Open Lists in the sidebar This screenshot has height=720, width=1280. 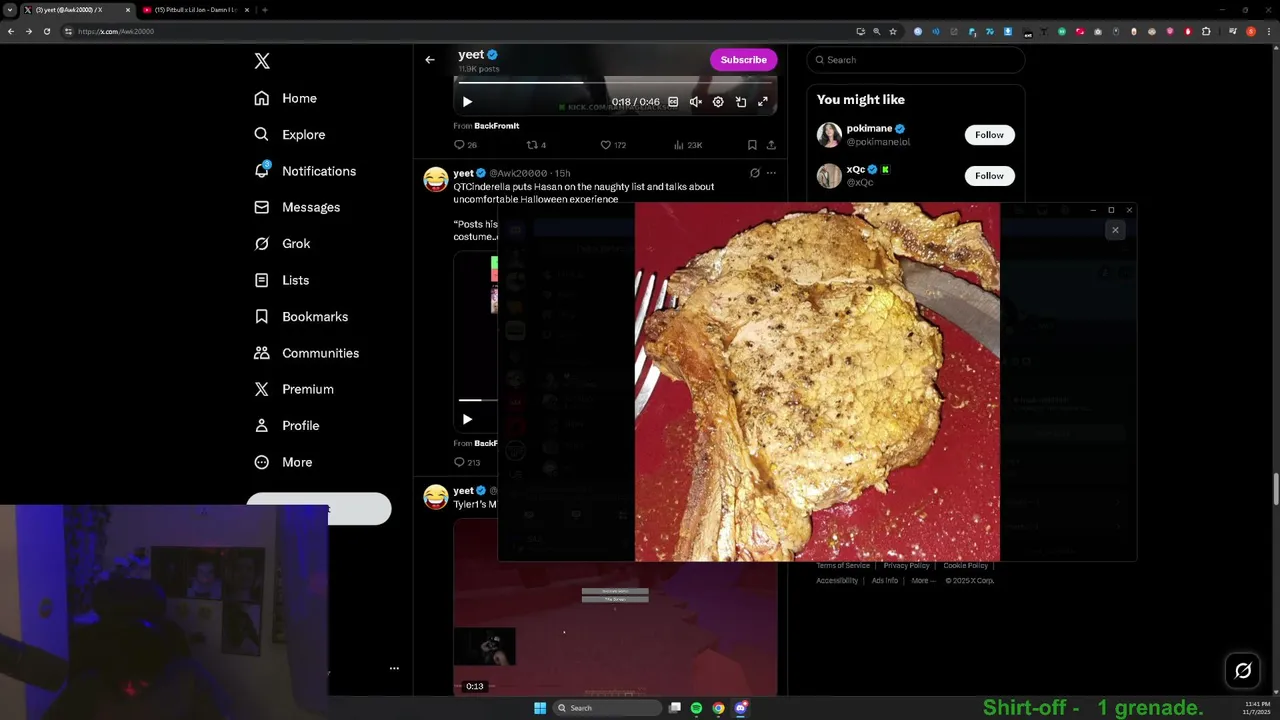tap(282, 280)
